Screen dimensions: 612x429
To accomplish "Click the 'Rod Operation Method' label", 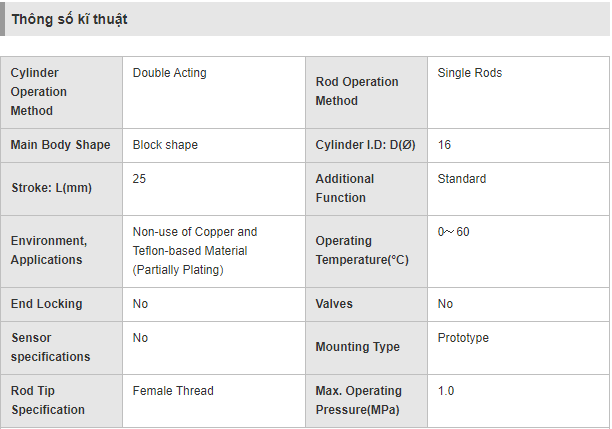I will click(357, 91).
